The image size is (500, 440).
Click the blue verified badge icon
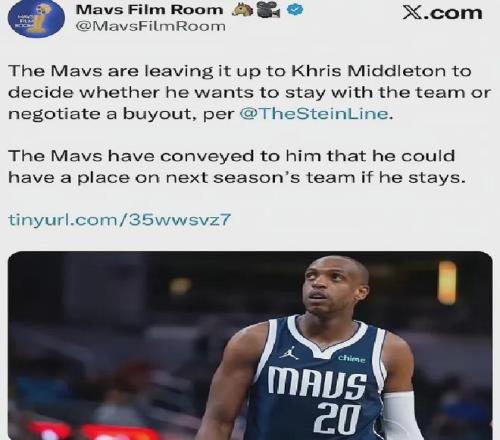coord(295,10)
